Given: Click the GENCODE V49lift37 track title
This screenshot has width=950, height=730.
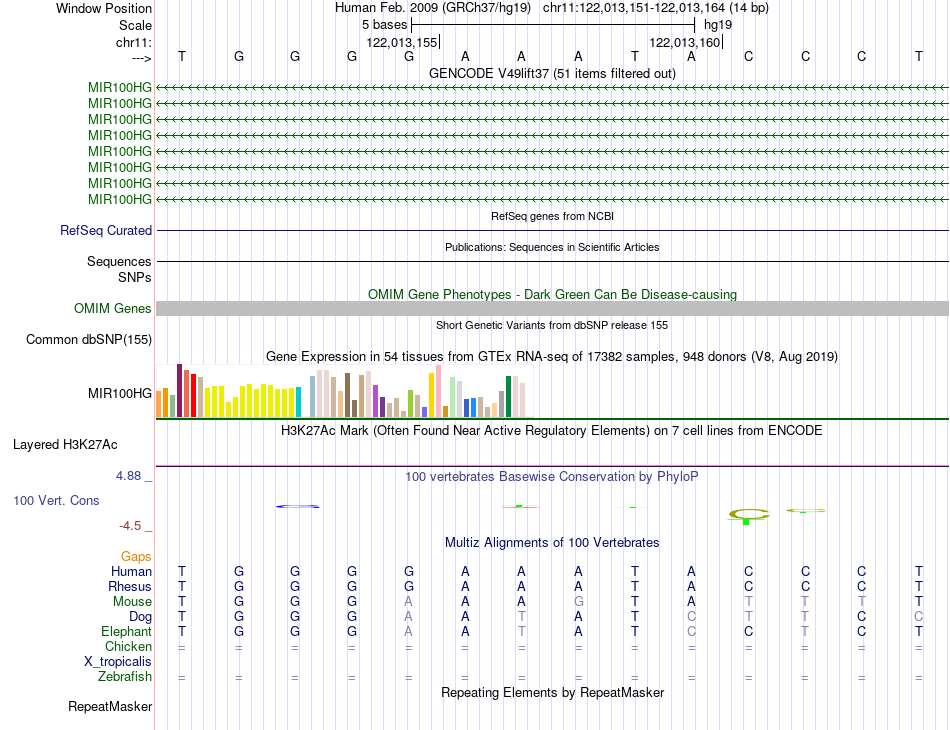Looking at the screenshot, I should tap(552, 73).
